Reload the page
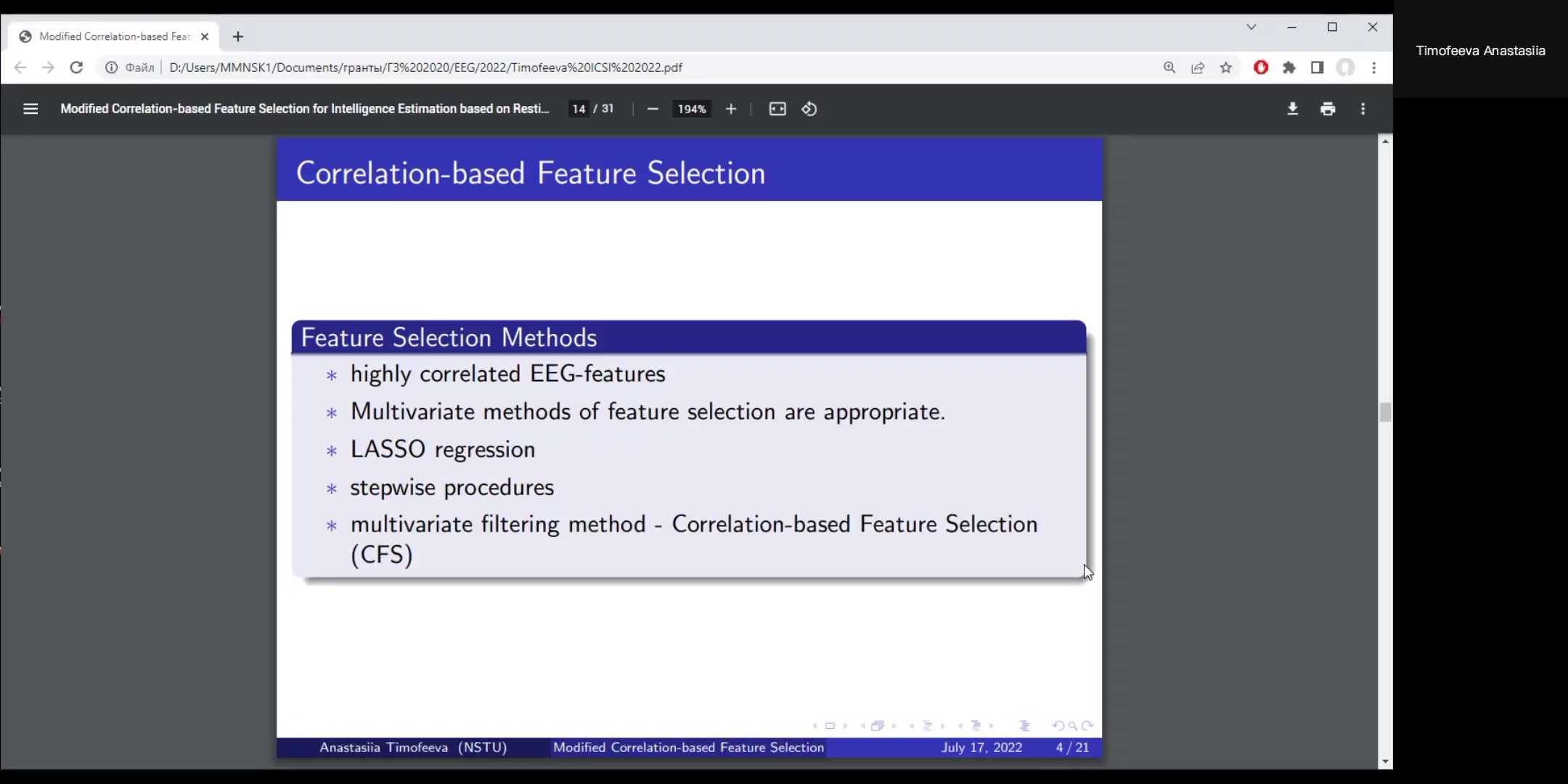 click(x=76, y=68)
